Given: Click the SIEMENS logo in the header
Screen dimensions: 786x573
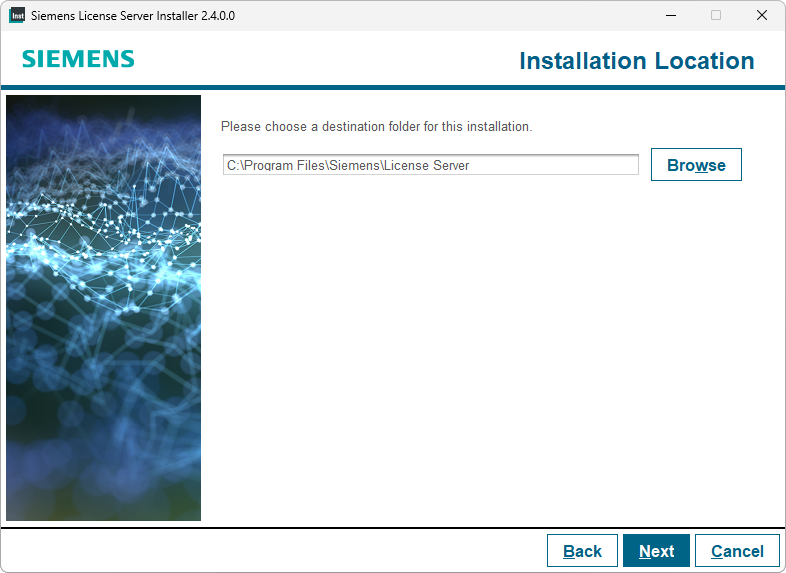Looking at the screenshot, I should (x=78, y=59).
